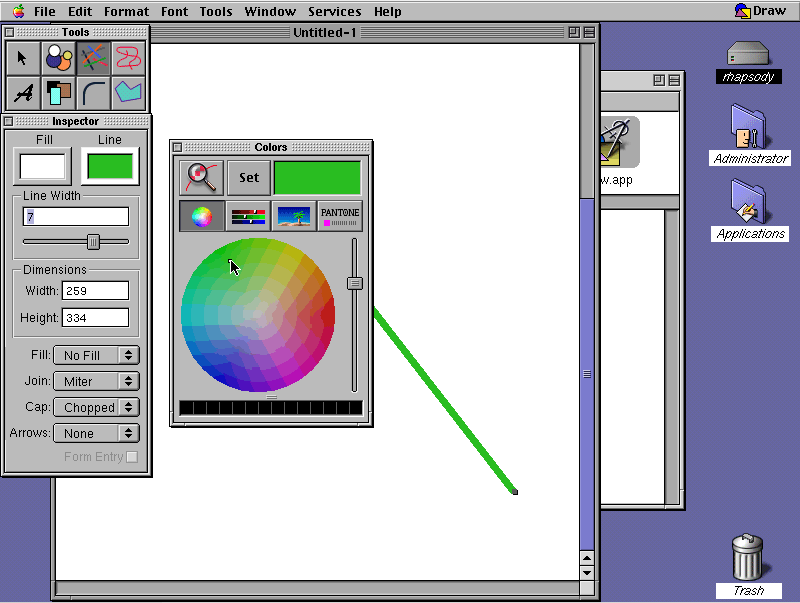This screenshot has height=603, width=800.
Task: Open the Cap dropdown showing Chopped
Action: click(x=96, y=408)
